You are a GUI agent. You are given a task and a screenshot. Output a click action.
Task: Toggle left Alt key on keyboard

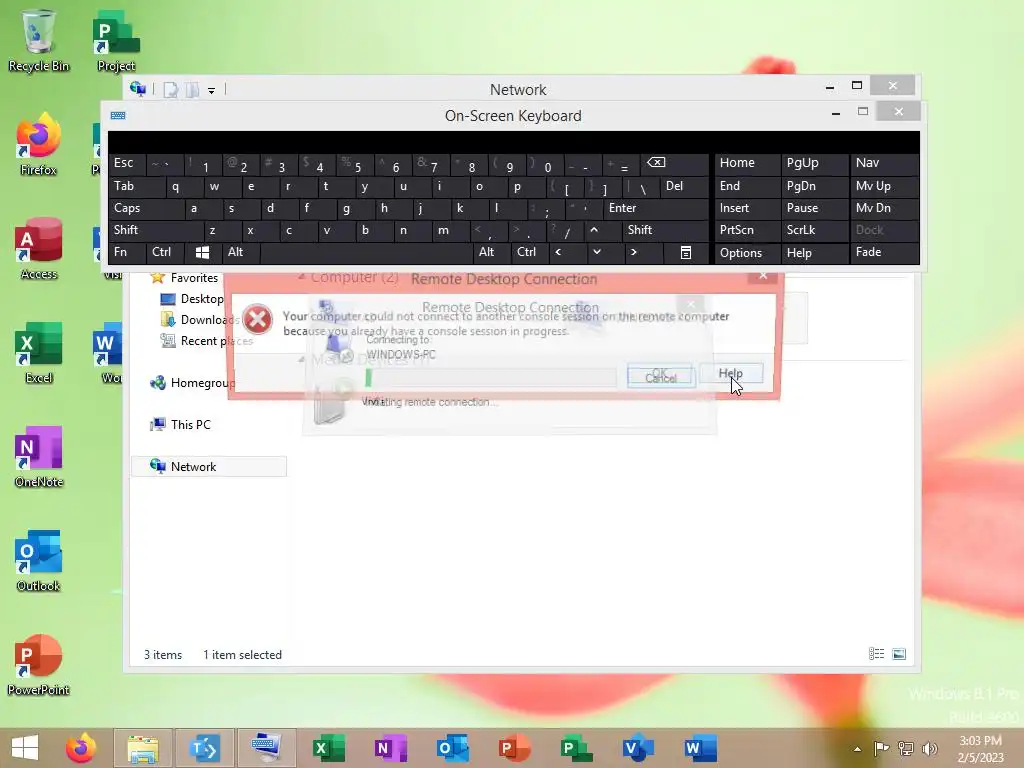pos(240,252)
